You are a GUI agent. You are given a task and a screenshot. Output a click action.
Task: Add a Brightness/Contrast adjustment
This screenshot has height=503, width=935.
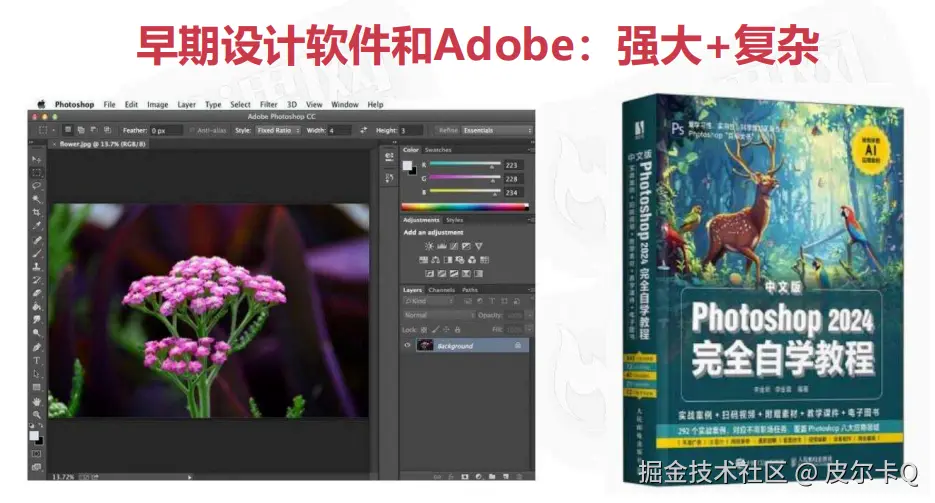(x=429, y=246)
